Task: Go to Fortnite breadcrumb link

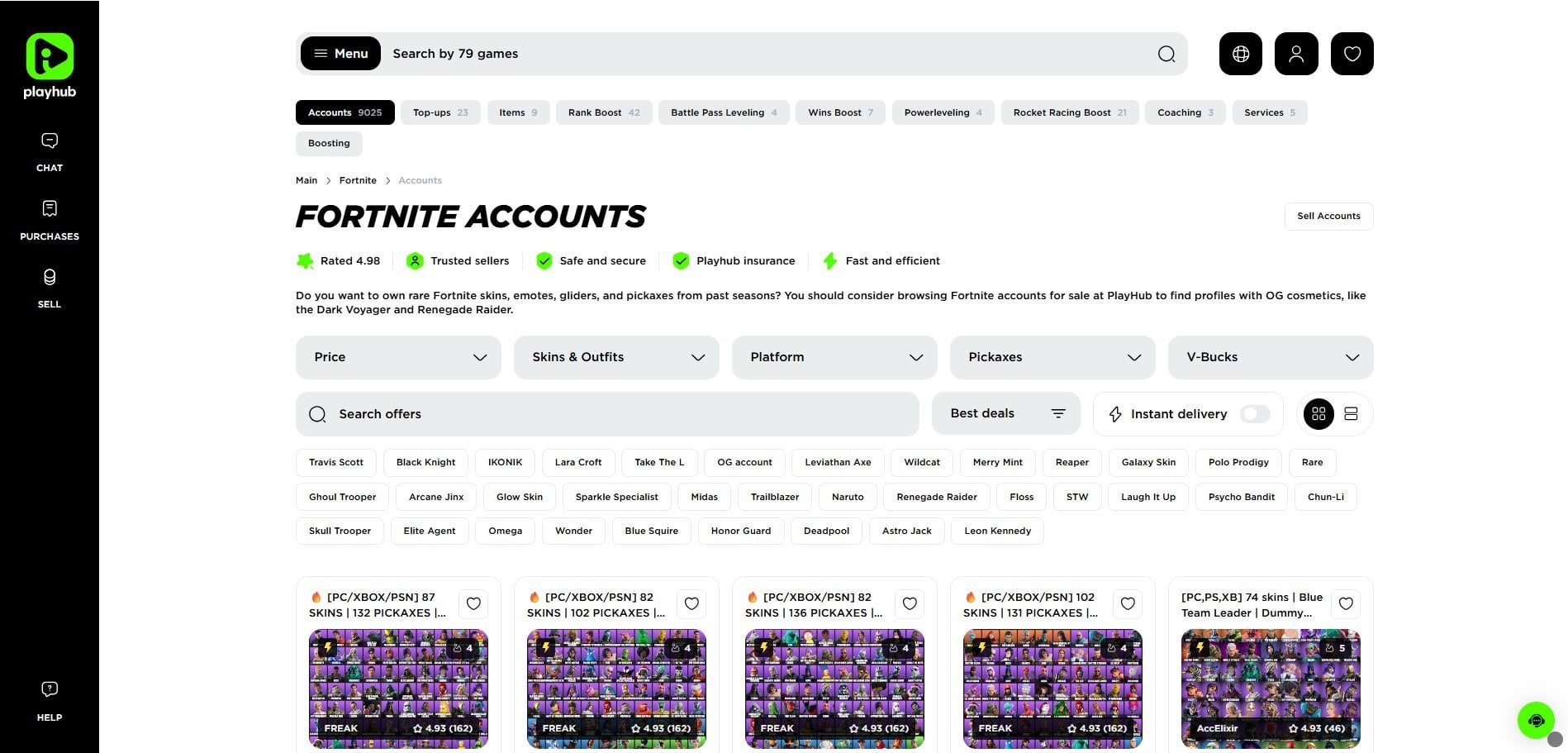Action: click(358, 180)
